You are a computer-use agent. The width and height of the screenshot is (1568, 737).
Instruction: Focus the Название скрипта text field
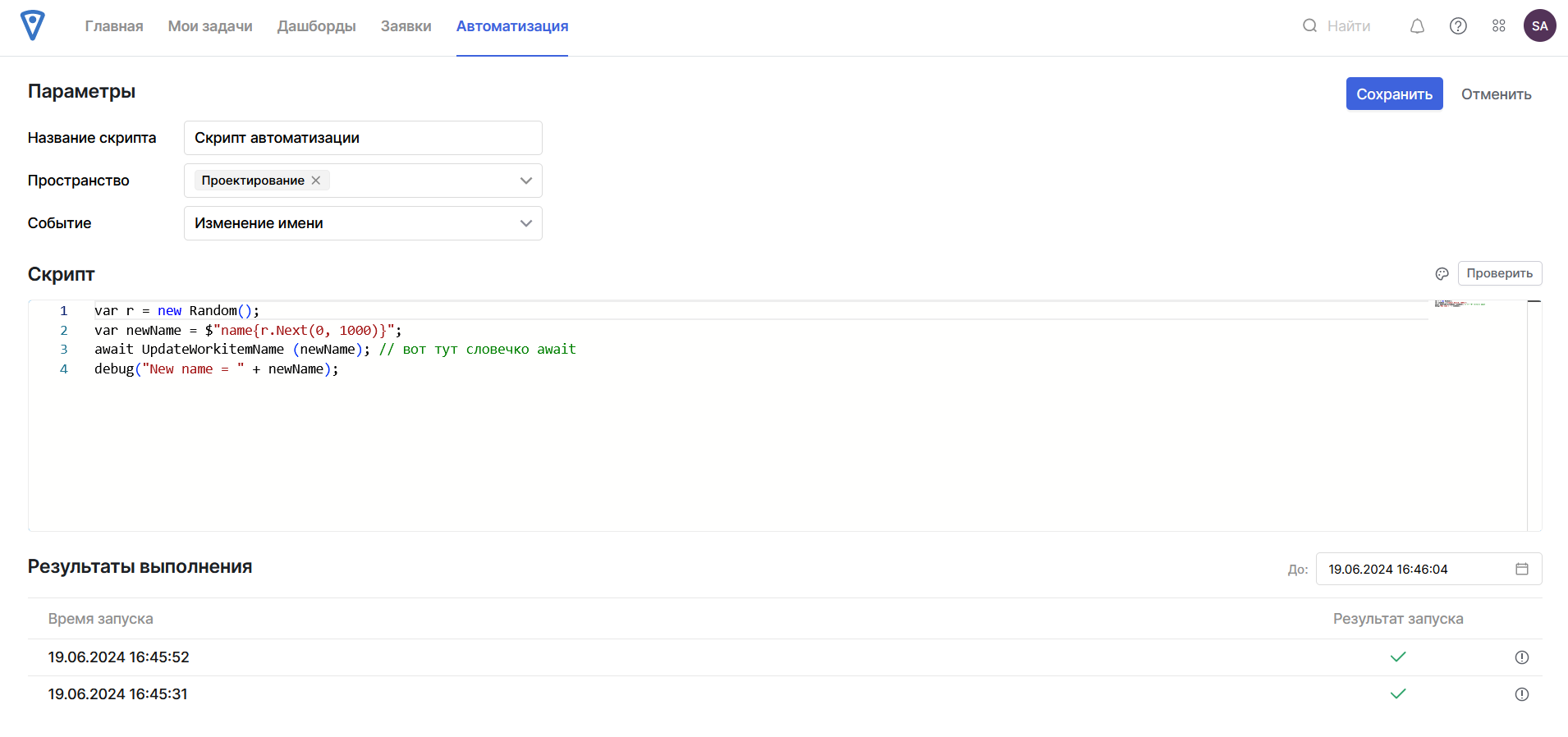363,138
